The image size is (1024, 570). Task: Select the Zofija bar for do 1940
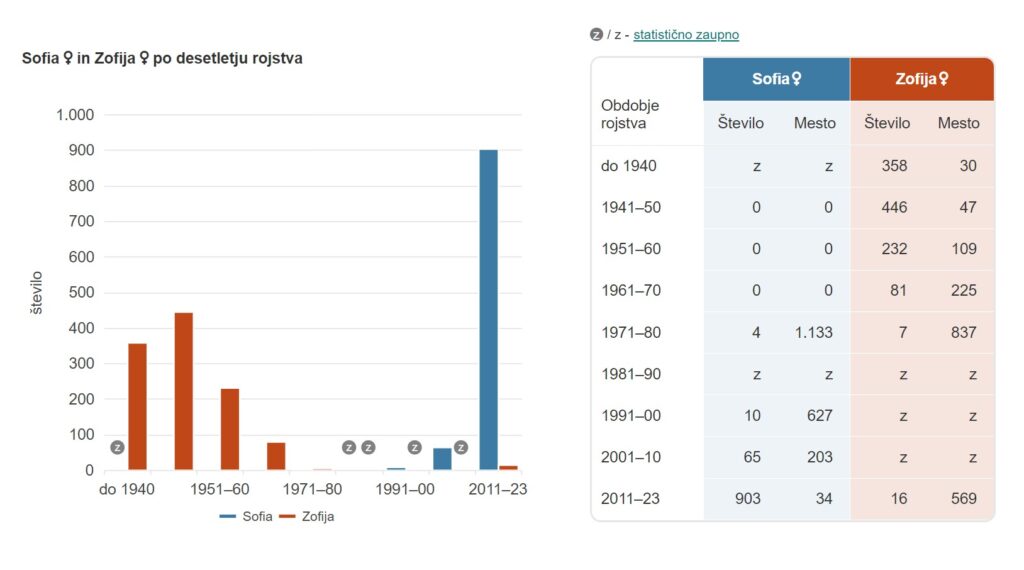(x=137, y=406)
